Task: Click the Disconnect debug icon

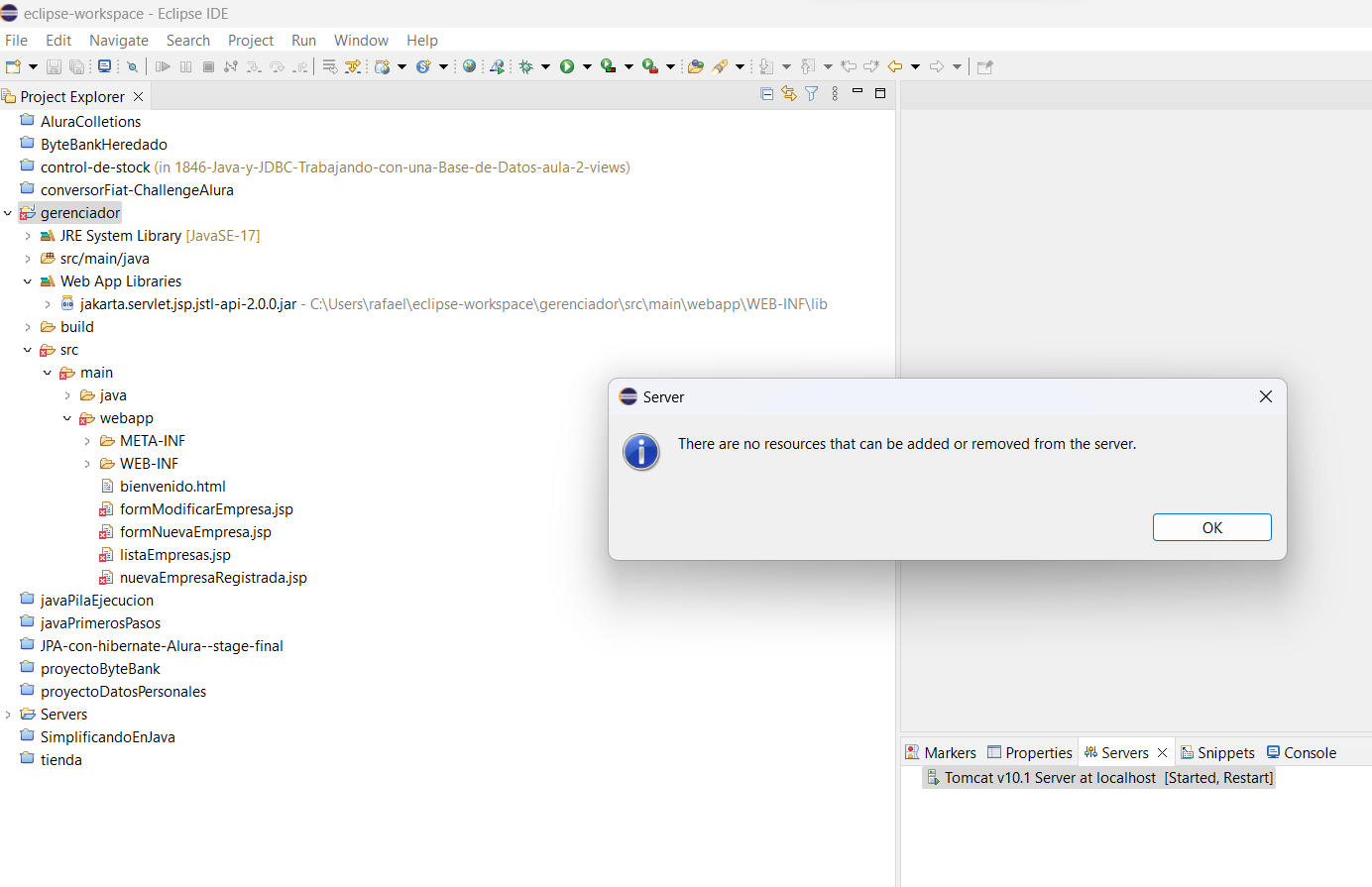Action: (x=231, y=66)
